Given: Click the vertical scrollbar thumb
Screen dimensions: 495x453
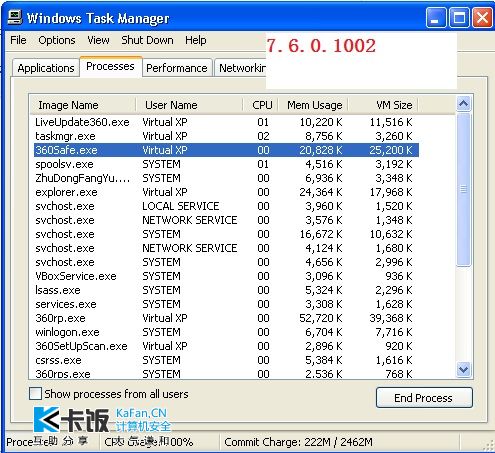Looking at the screenshot, I should coord(463,189).
